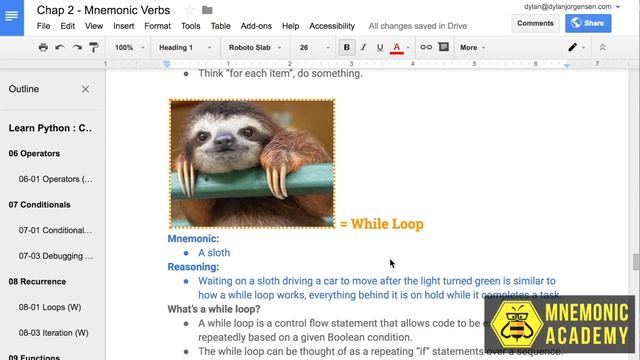Jump to 06 Operators in outline
The width and height of the screenshot is (640, 360).
[34, 153]
